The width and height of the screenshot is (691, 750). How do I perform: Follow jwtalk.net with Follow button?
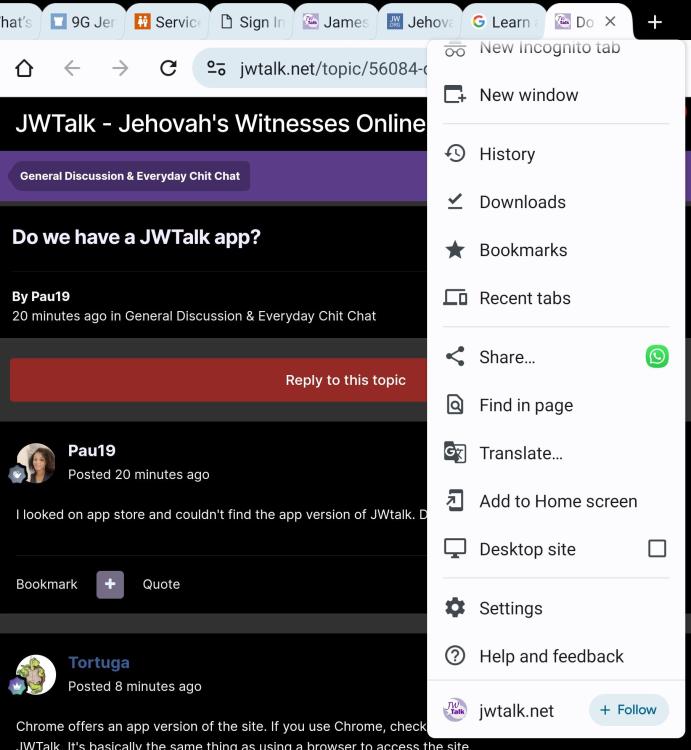tap(628, 710)
